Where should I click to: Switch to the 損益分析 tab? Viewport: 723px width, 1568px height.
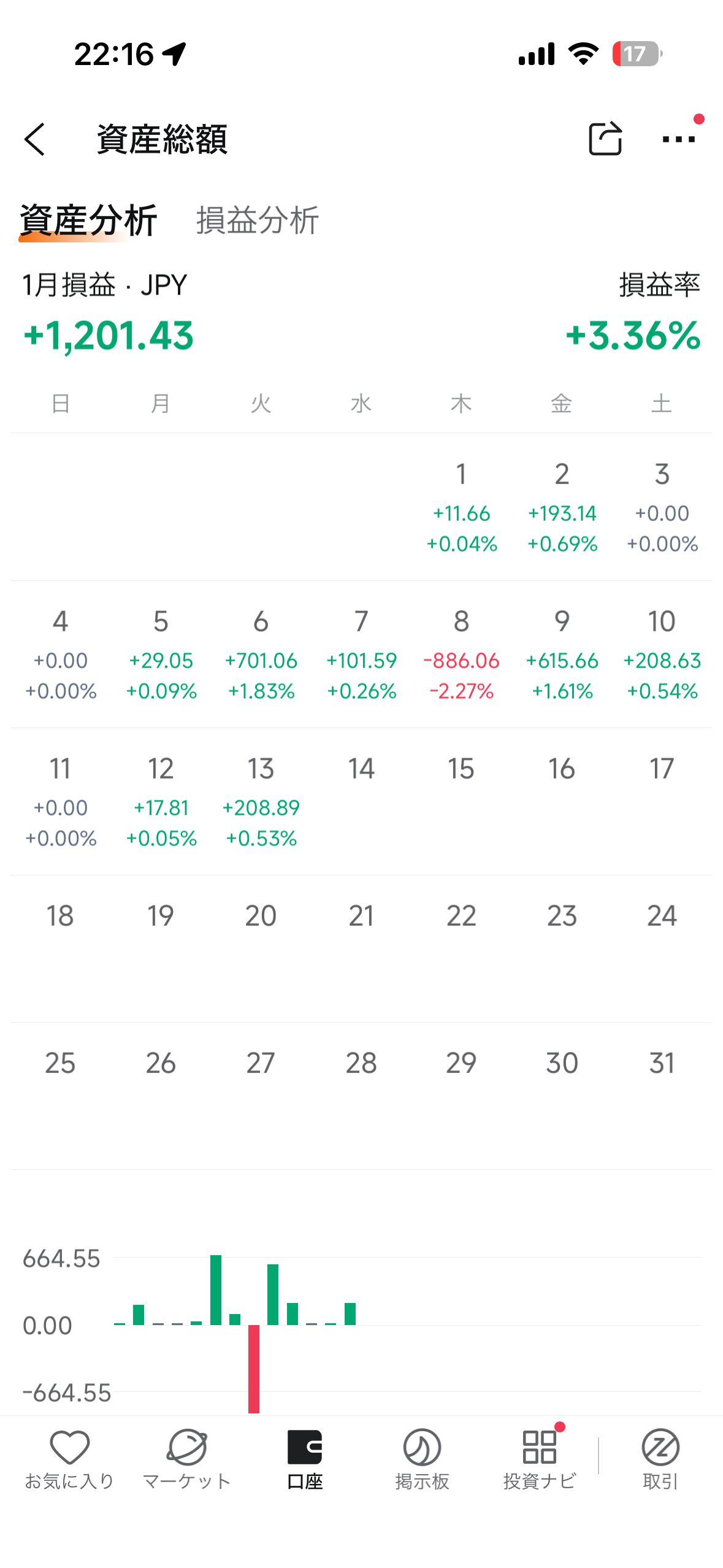[257, 220]
